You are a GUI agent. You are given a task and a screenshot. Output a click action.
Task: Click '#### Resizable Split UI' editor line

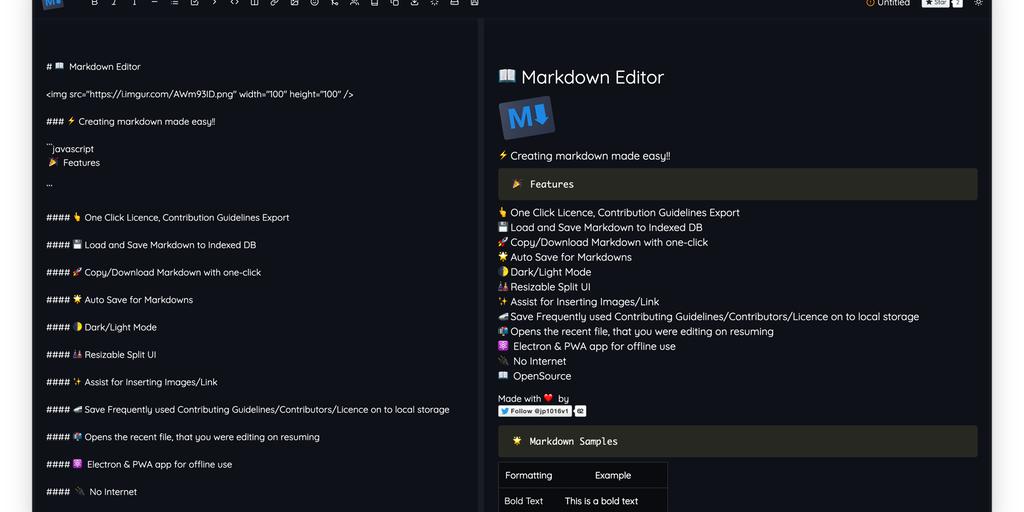101,355
